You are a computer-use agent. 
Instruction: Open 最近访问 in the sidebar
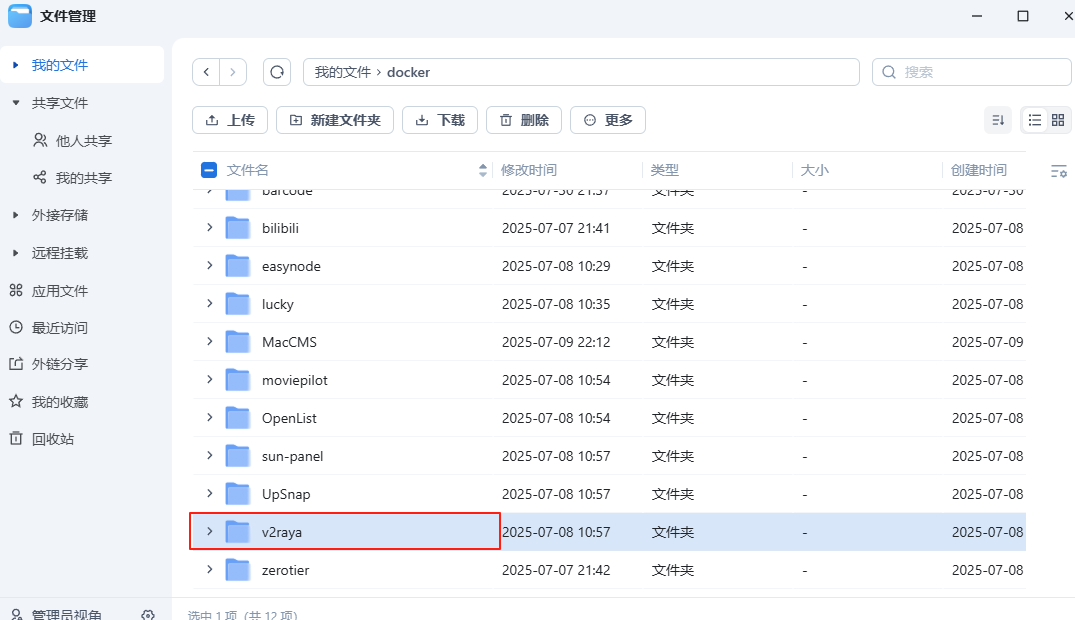tap(59, 328)
